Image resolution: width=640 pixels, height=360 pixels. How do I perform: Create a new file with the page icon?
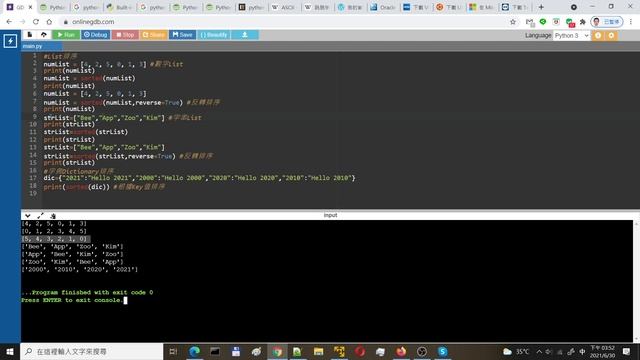[x=30, y=35]
